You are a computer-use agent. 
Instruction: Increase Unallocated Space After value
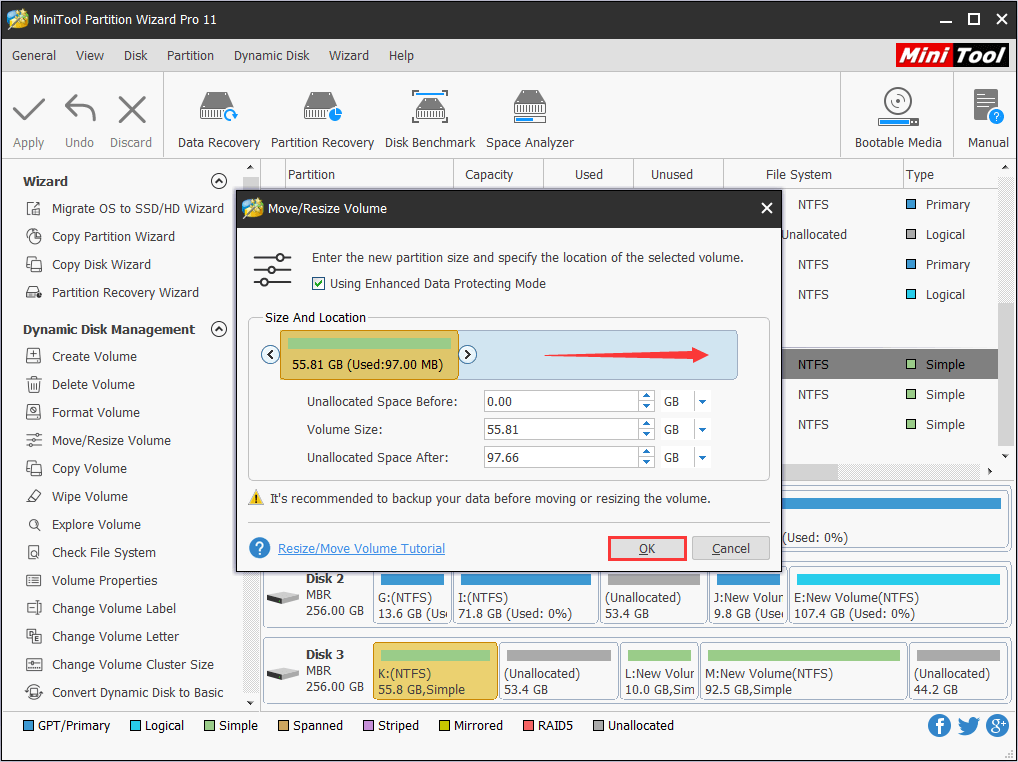[646, 452]
